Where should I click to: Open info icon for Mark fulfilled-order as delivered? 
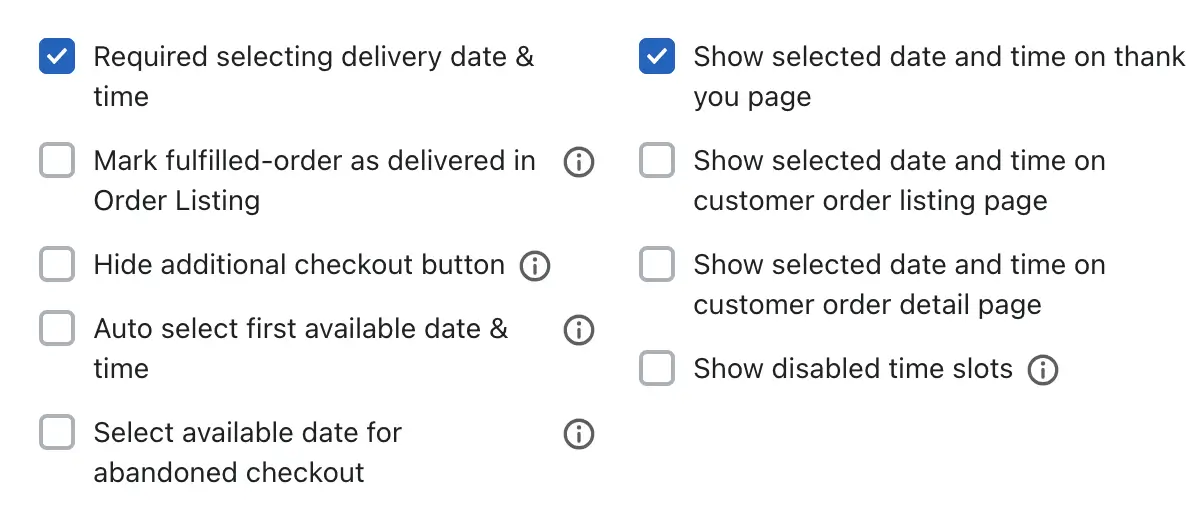click(579, 162)
